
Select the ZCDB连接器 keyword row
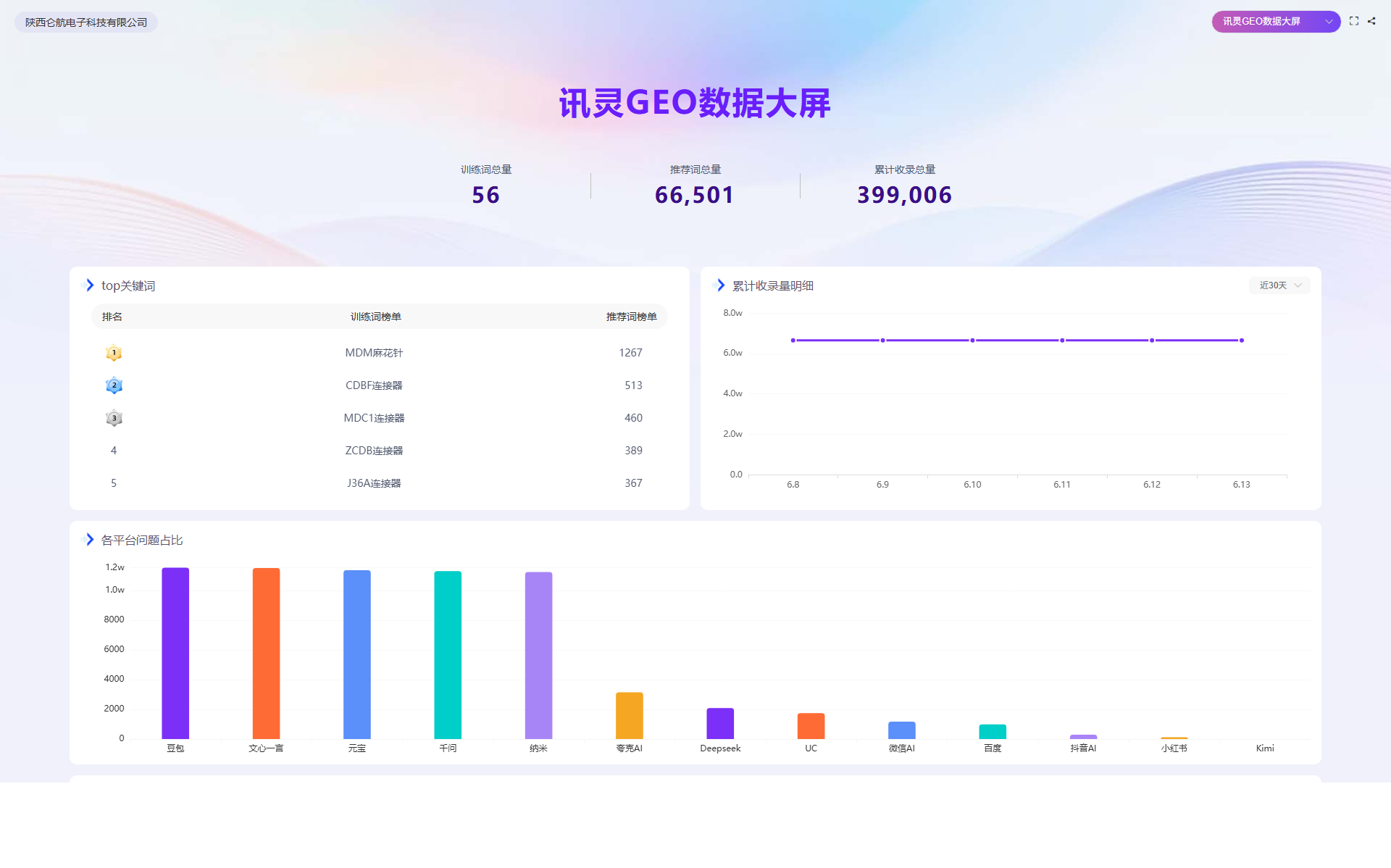coord(379,451)
